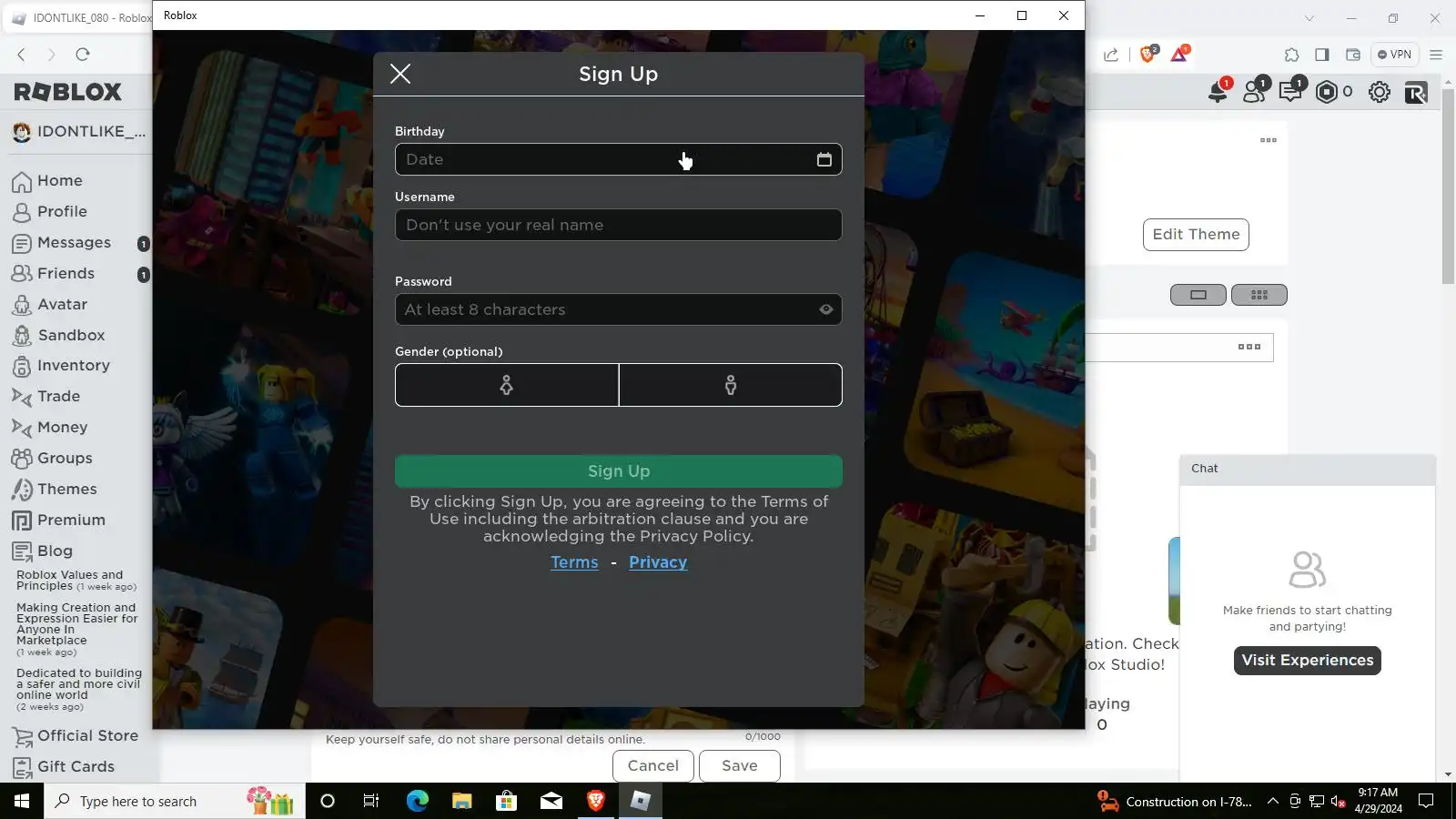
Task: Open three-dots menu in profile field
Action: 1249,347
